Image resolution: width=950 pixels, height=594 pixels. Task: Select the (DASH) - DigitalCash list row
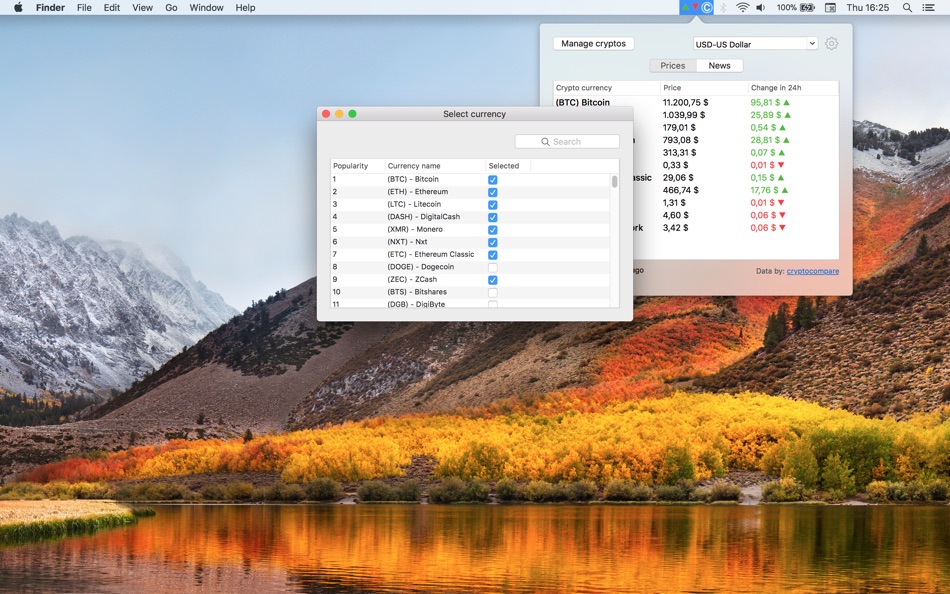click(x=470, y=217)
